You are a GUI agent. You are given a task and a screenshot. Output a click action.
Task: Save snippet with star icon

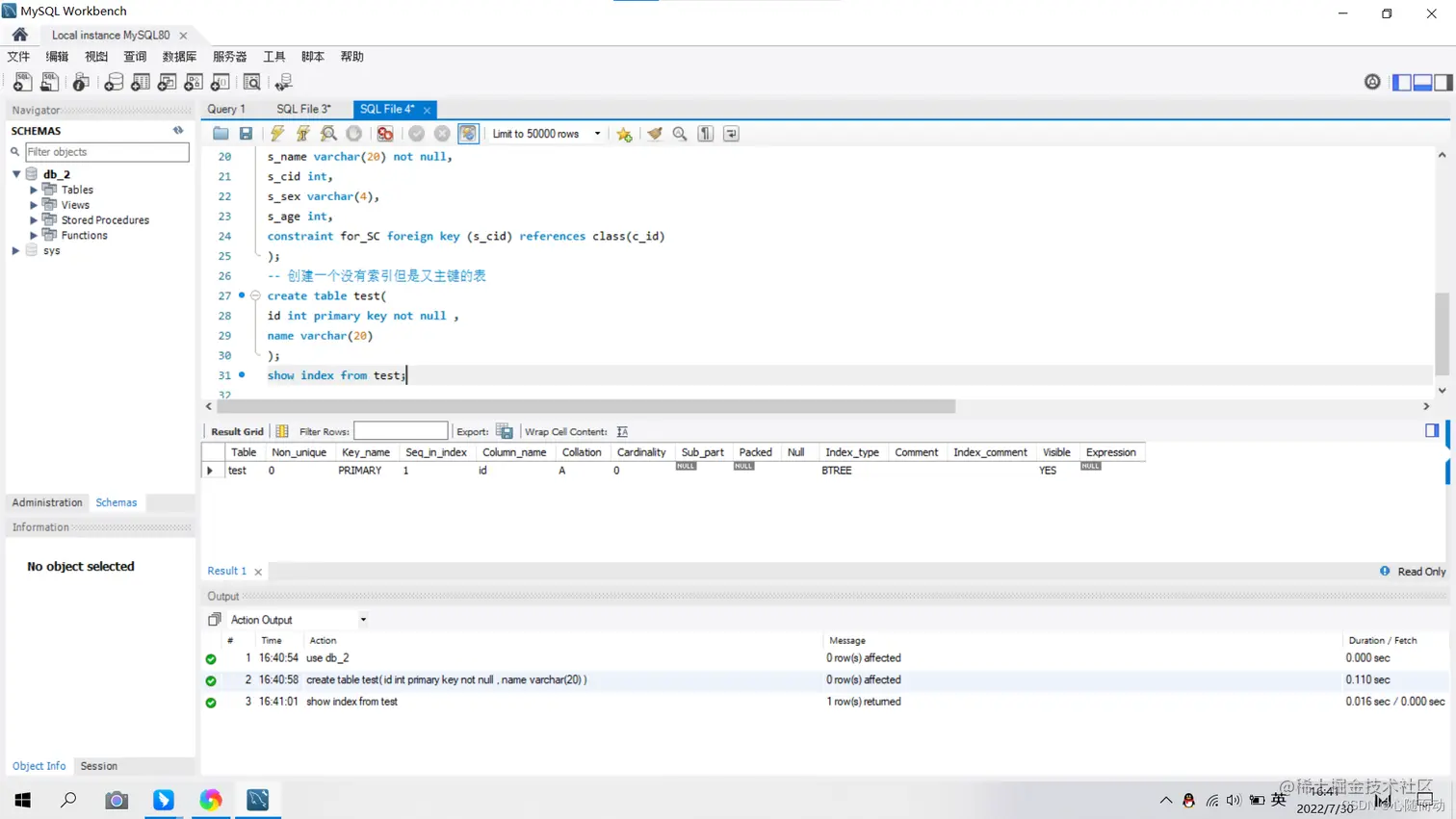click(624, 134)
